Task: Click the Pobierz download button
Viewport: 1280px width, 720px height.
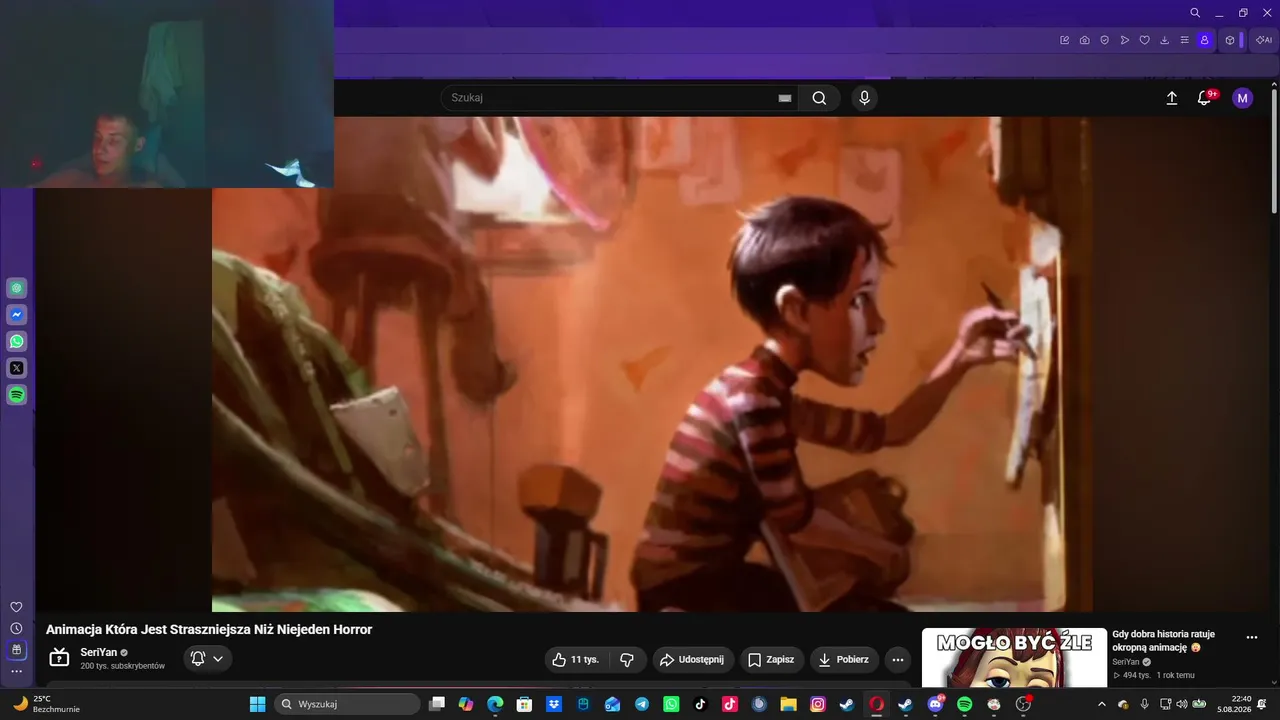Action: click(844, 660)
